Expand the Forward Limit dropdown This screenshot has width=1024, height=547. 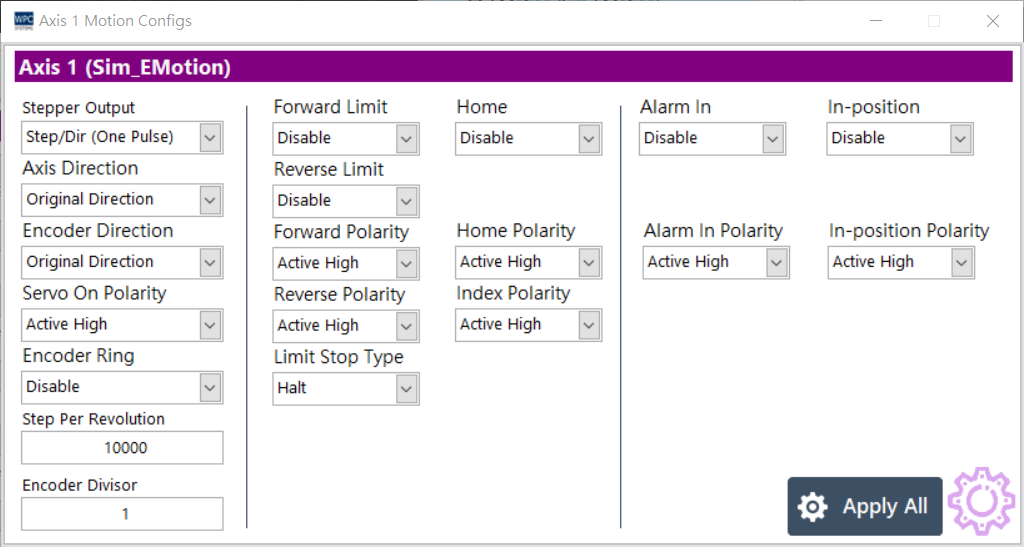coord(346,138)
